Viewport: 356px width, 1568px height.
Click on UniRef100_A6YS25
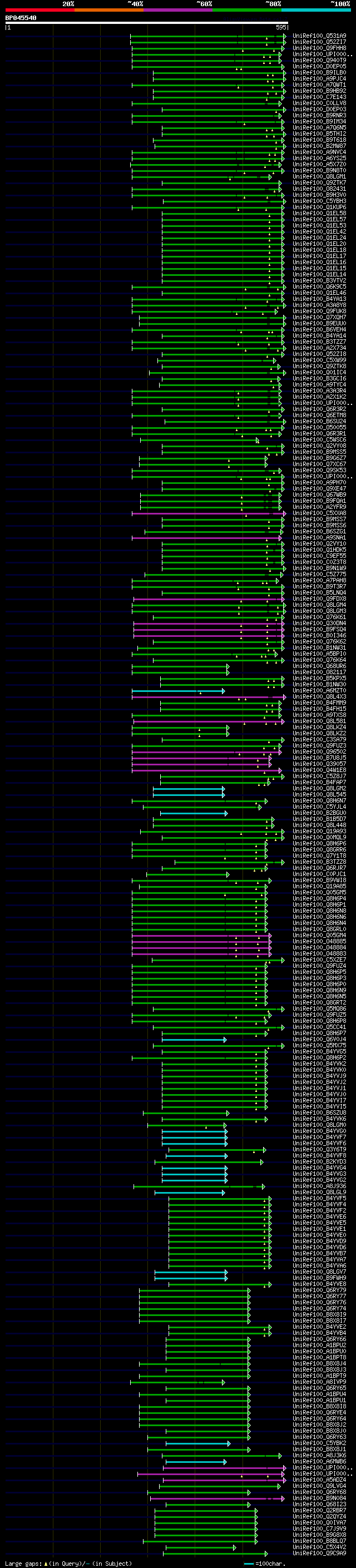[319, 159]
